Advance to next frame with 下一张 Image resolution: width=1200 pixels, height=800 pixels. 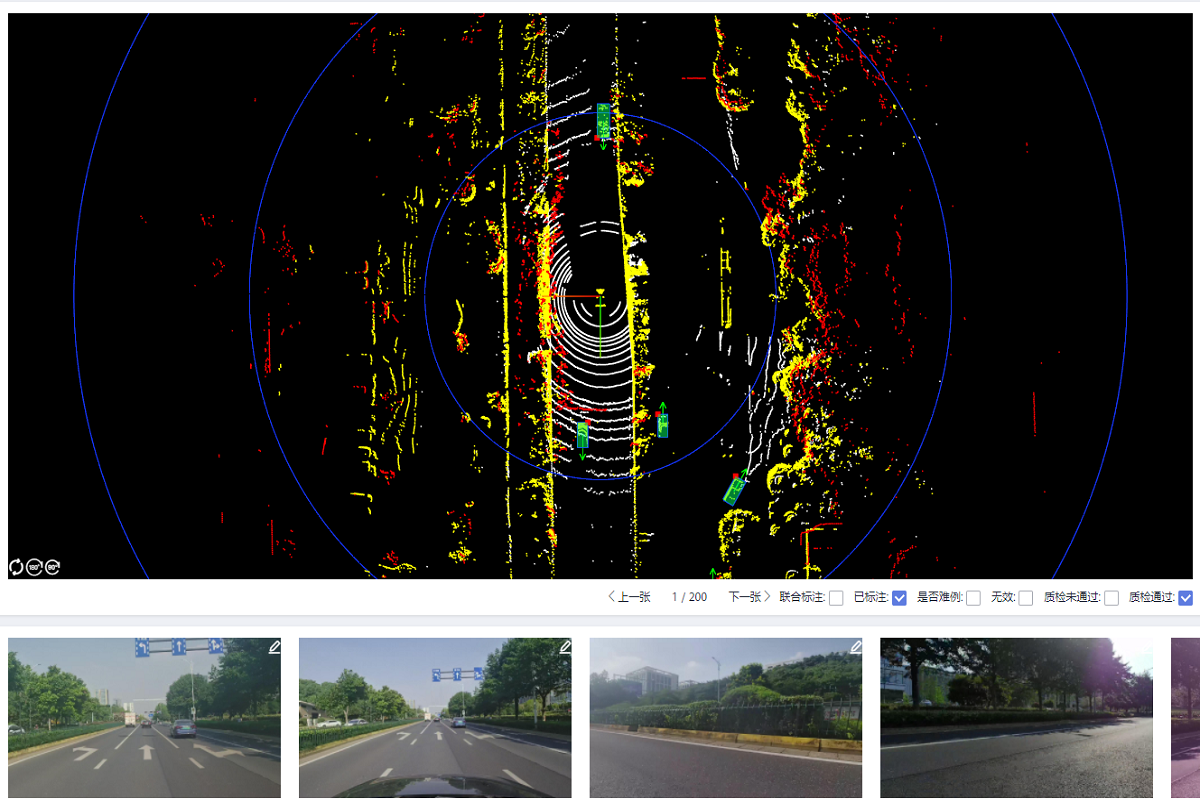click(x=749, y=597)
